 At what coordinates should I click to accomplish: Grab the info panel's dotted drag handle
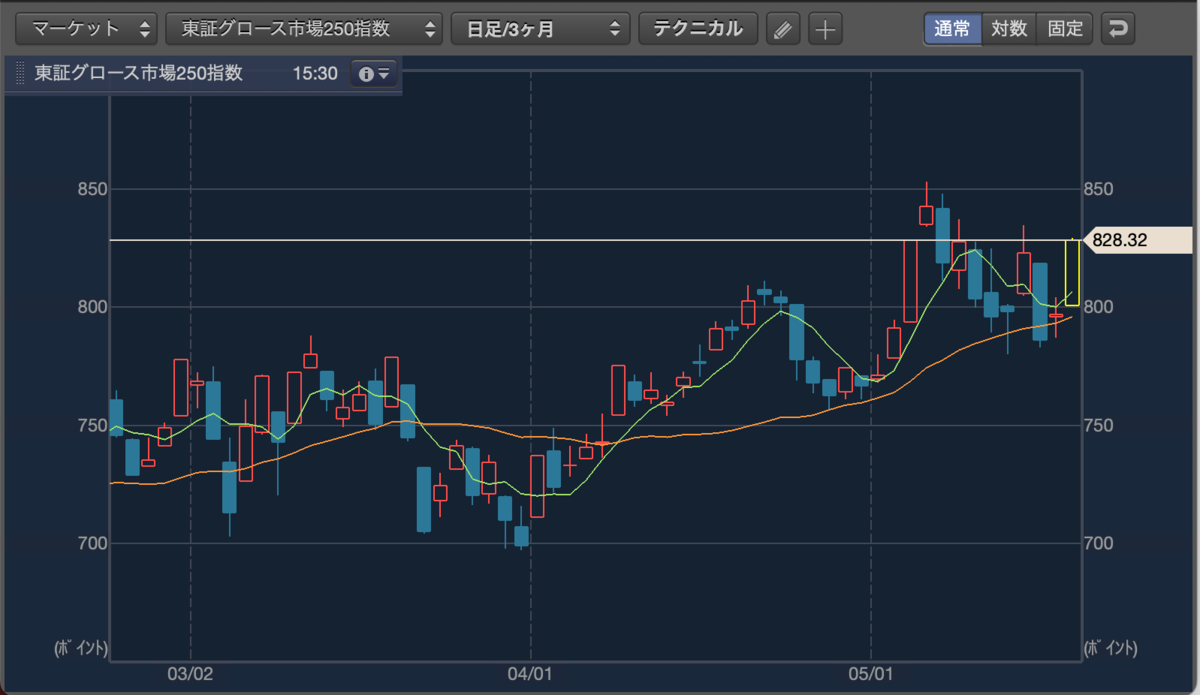click(21, 74)
